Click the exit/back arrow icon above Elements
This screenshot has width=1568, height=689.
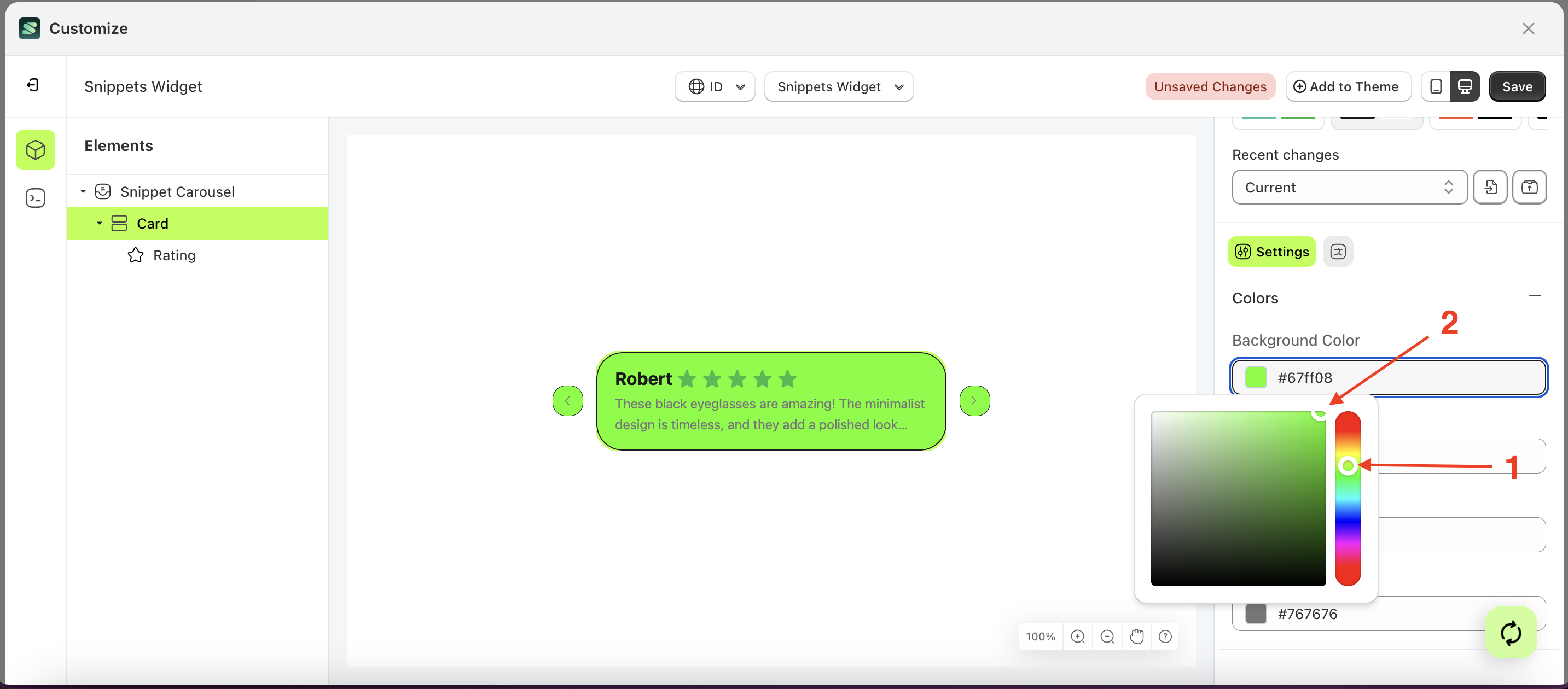(33, 85)
